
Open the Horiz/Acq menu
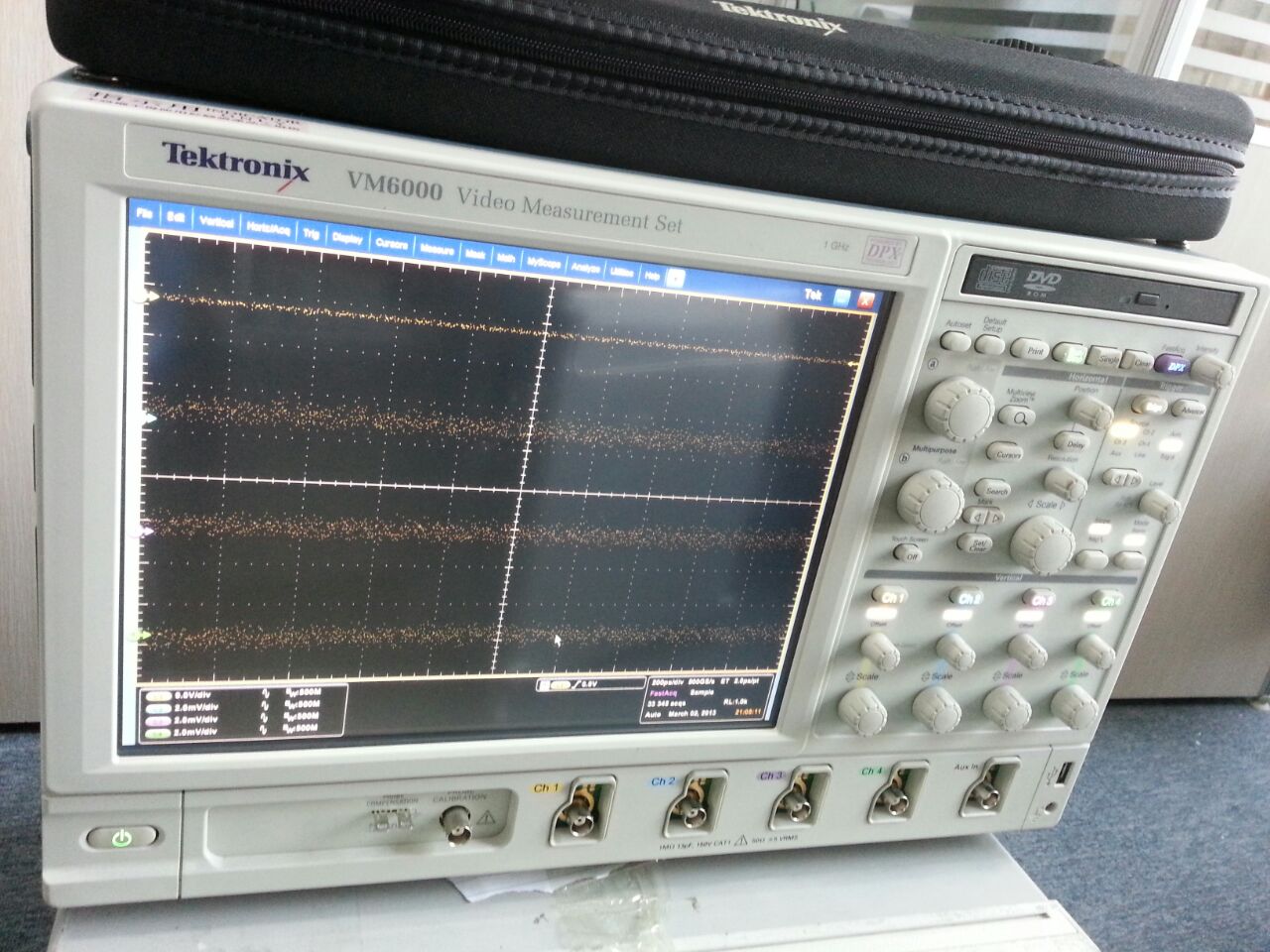click(x=269, y=227)
